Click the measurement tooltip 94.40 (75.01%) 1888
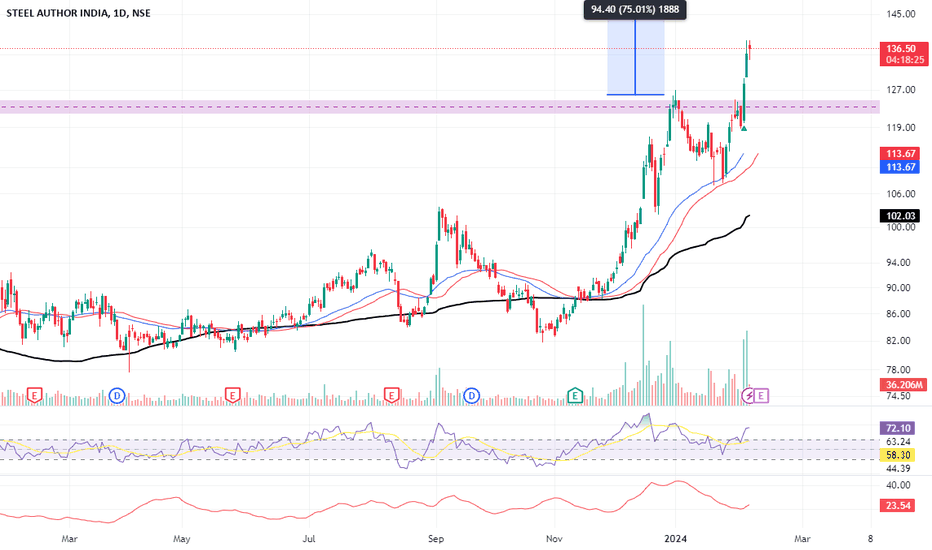The image size is (932, 550). click(635, 10)
